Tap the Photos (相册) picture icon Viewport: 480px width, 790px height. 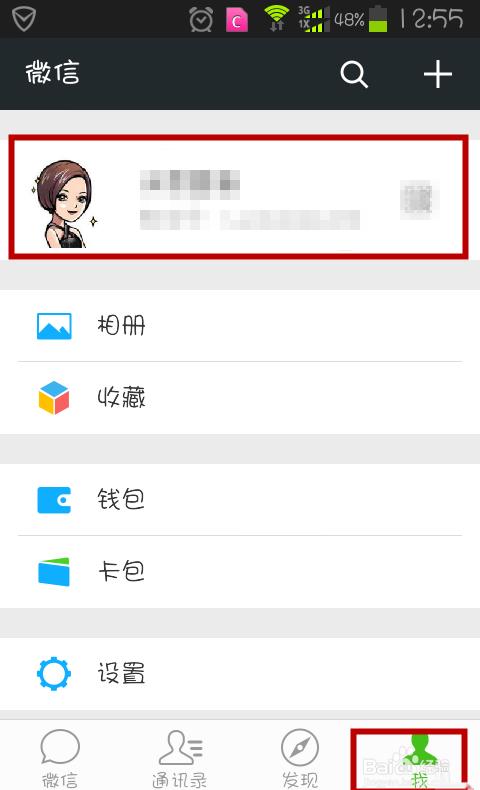[54, 326]
